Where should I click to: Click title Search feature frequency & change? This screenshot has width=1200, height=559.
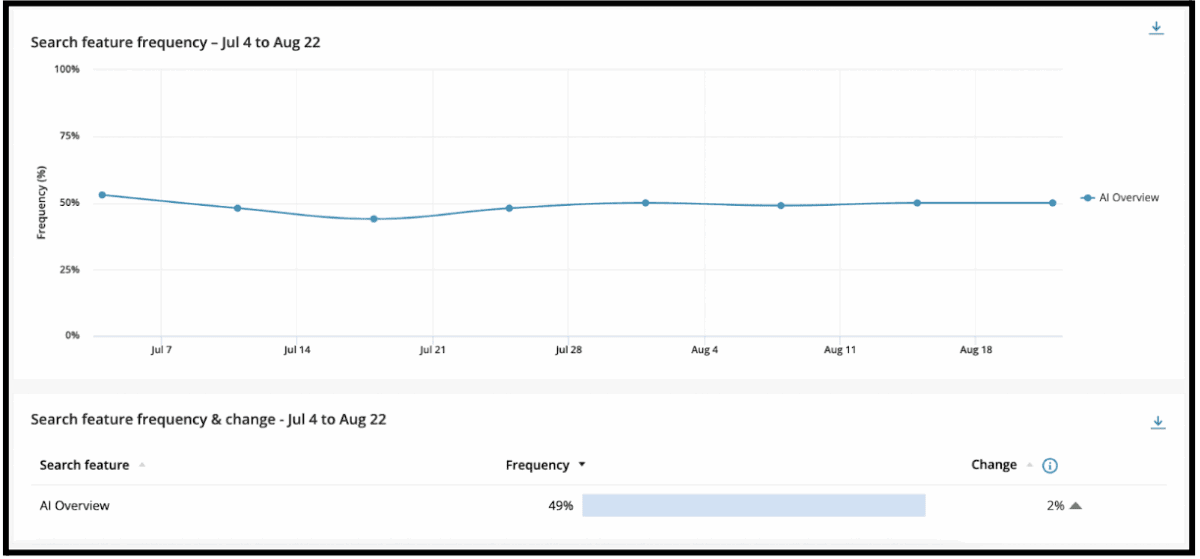click(x=208, y=420)
